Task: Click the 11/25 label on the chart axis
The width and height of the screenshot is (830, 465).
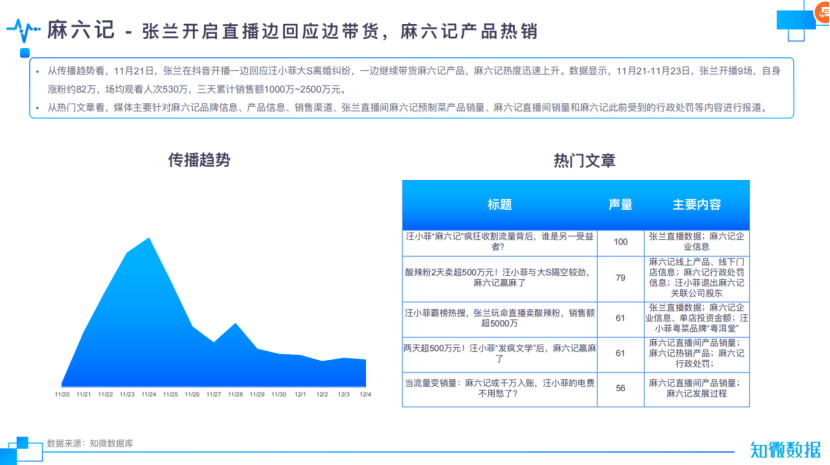Action: [170, 395]
